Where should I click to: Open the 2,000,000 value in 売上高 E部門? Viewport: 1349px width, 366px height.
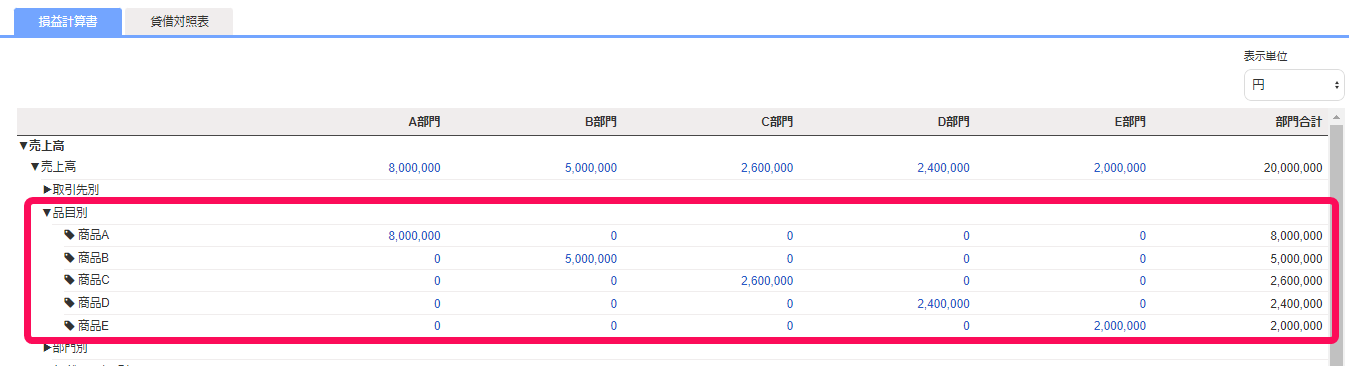pyautogui.click(x=1120, y=168)
